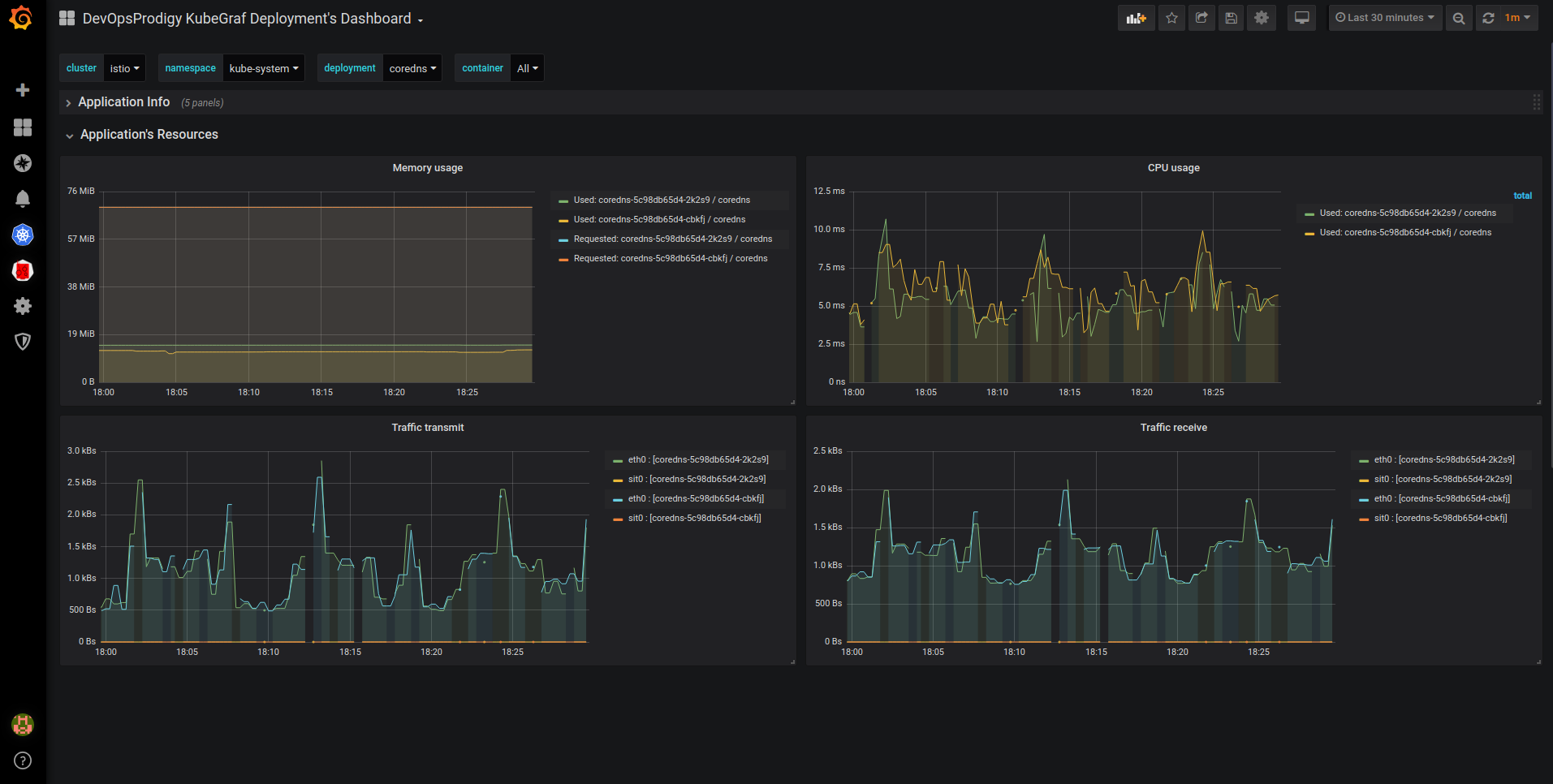Open the Dashboards grid icon in sidebar
The height and width of the screenshot is (784, 1553).
click(x=23, y=127)
